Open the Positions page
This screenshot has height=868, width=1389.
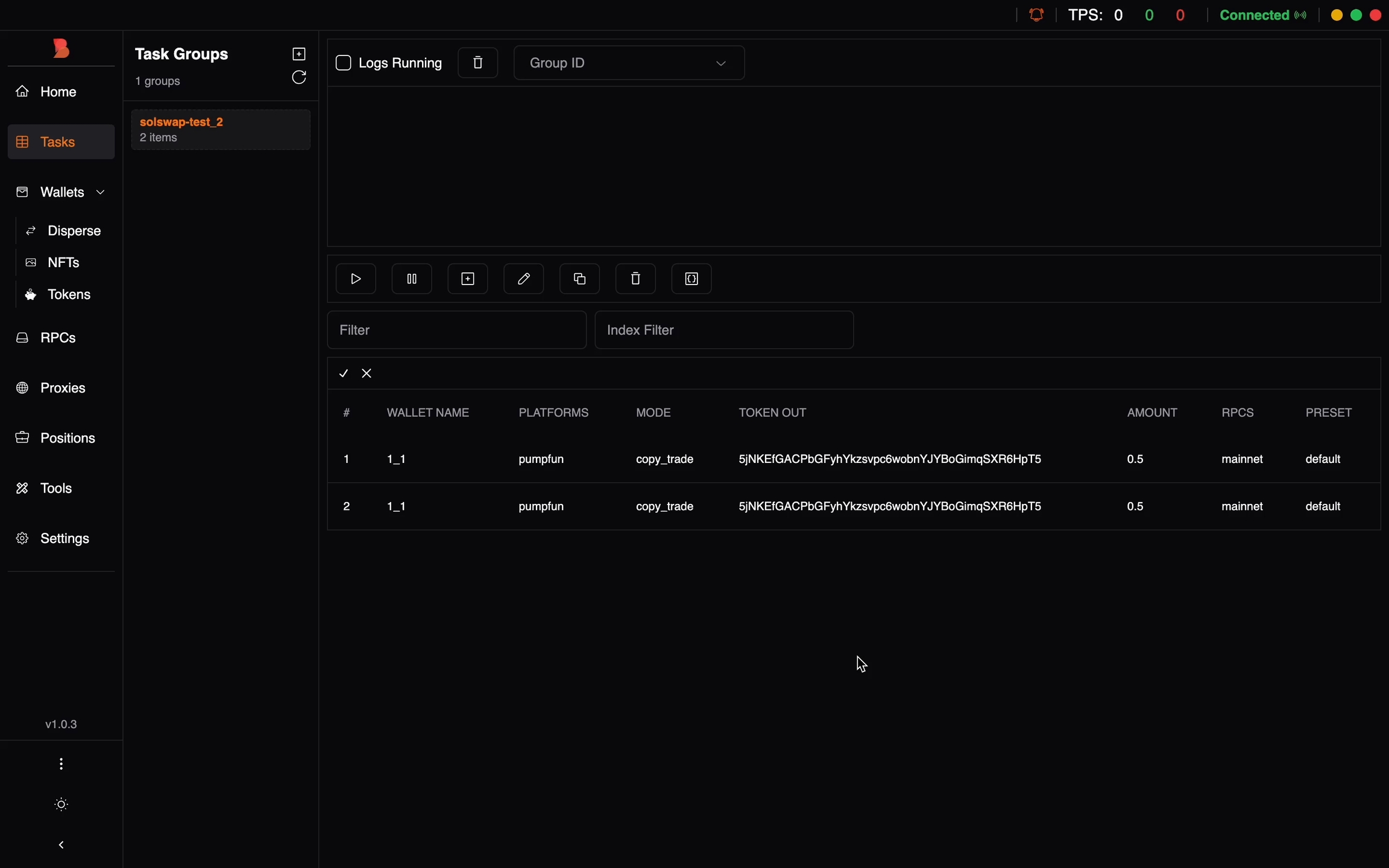[x=67, y=438]
